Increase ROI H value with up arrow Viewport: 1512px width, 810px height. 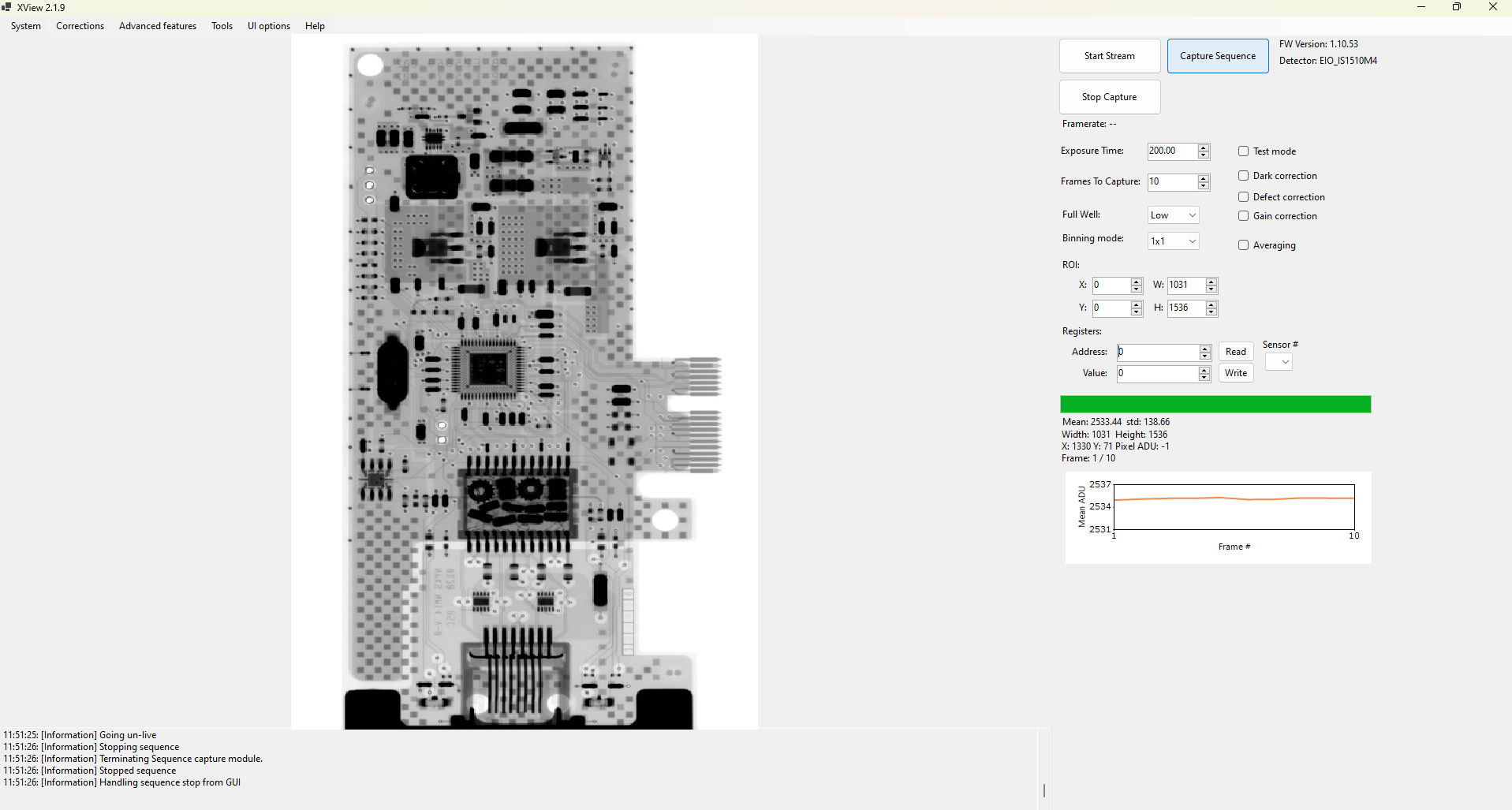[1212, 304]
